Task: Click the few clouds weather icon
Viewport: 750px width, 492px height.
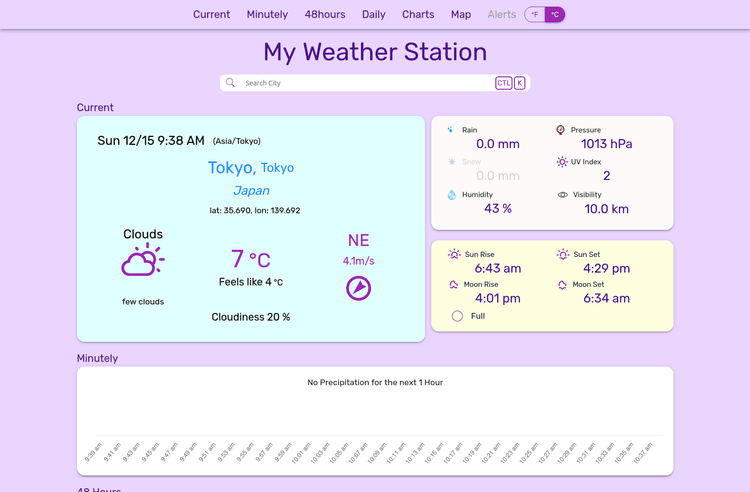Action: (x=143, y=260)
